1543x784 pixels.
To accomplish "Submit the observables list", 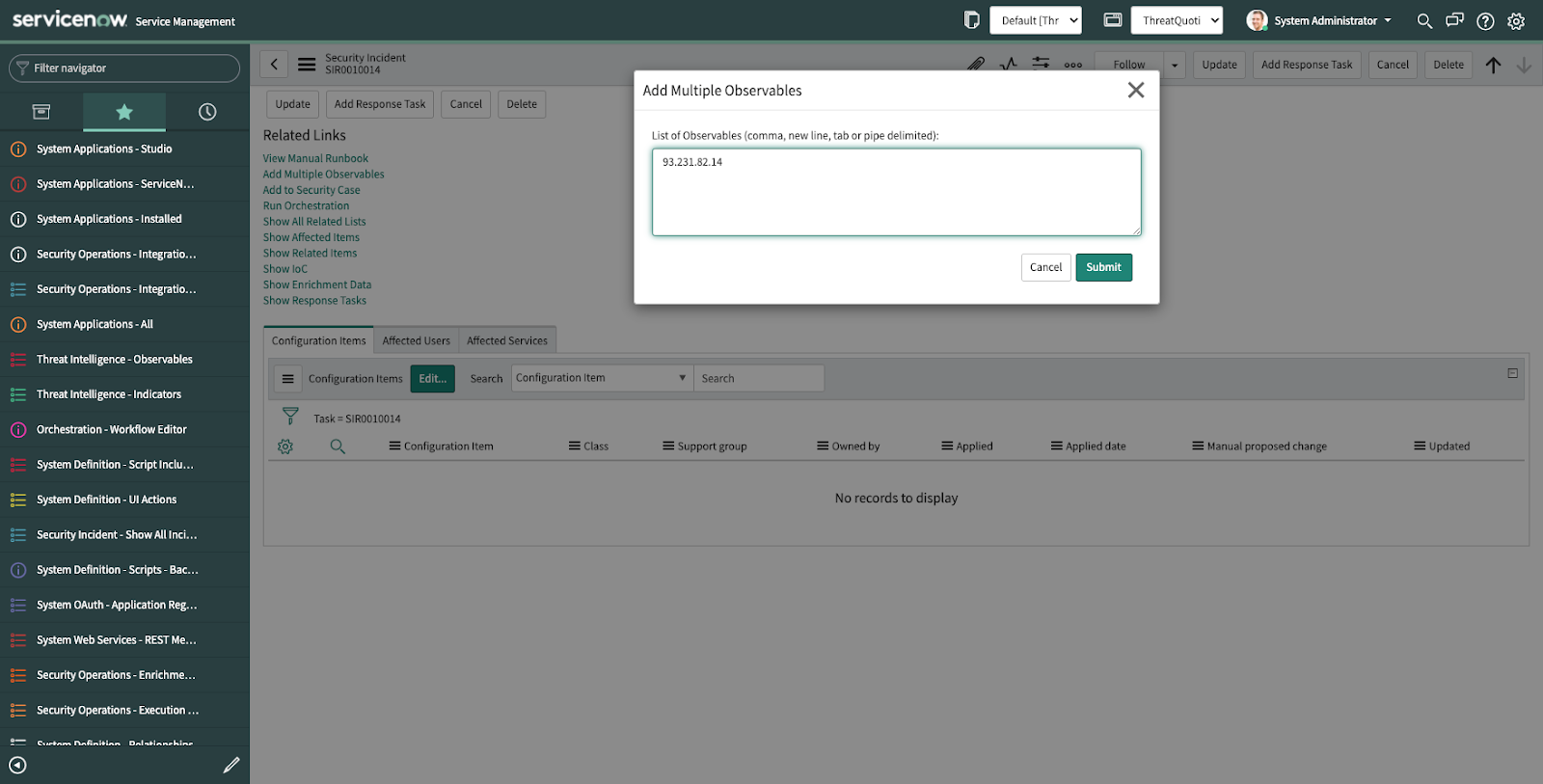I will coord(1103,267).
